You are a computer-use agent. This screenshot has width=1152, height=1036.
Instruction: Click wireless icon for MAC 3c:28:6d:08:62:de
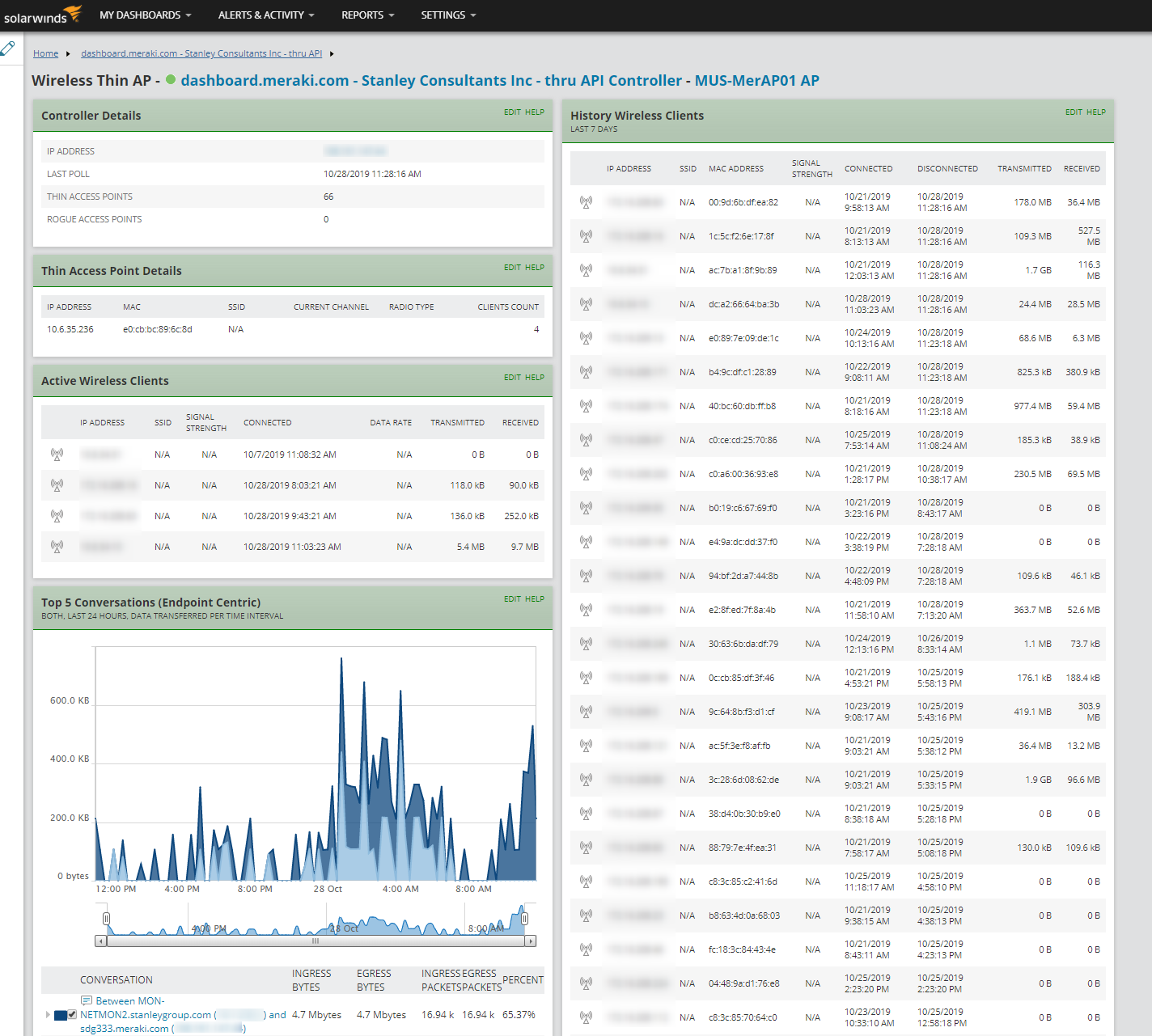click(x=586, y=780)
